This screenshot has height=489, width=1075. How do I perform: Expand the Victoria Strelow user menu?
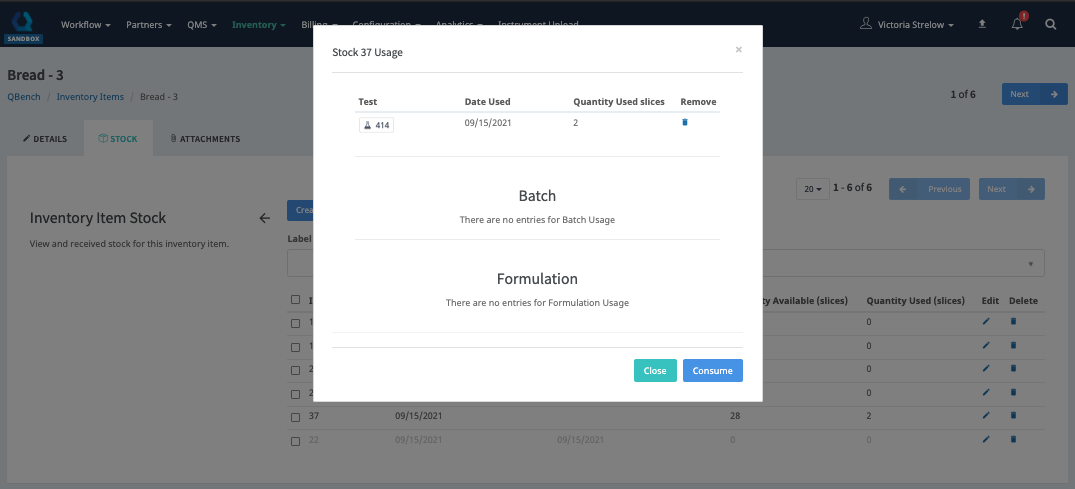(907, 24)
